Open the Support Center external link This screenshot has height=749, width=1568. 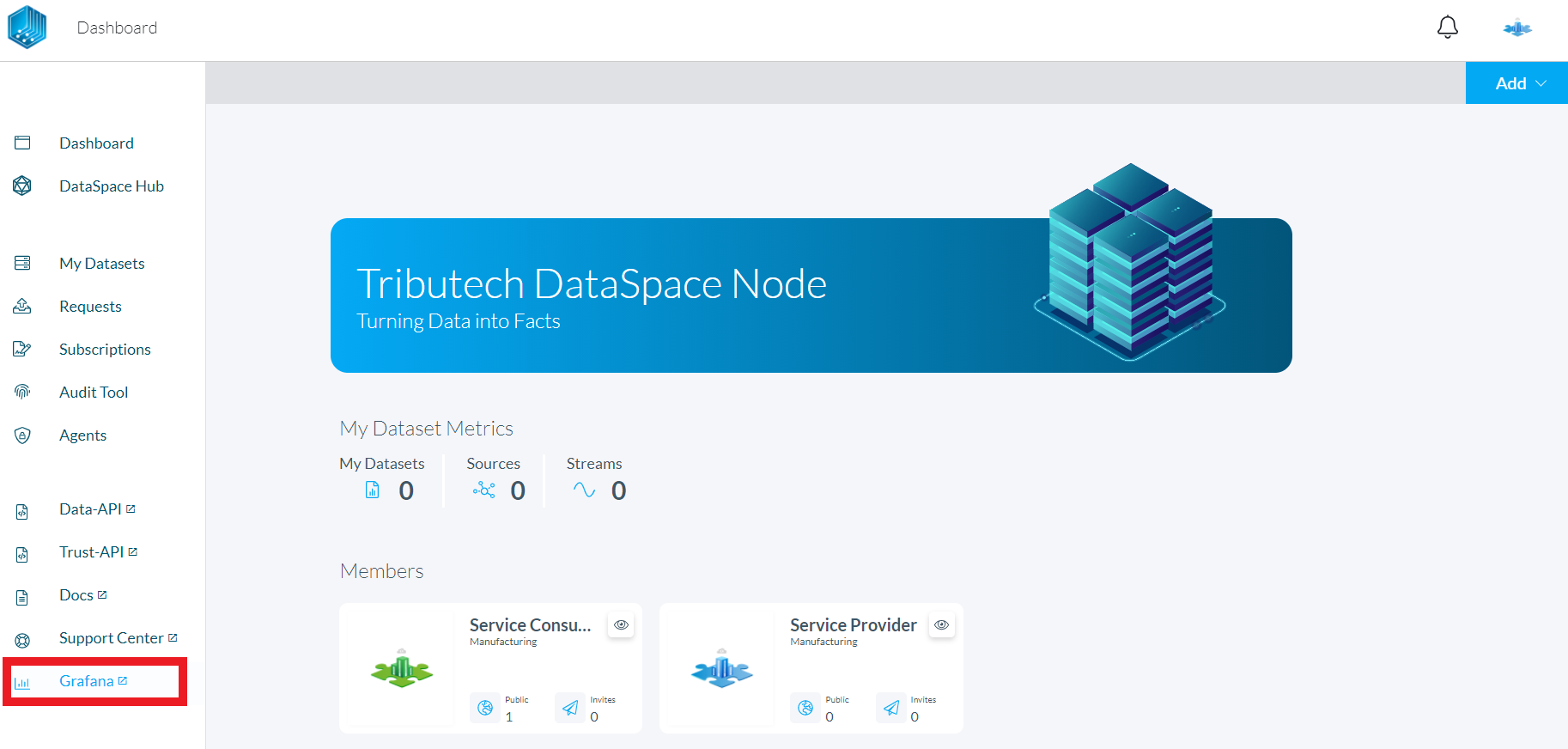tap(119, 638)
